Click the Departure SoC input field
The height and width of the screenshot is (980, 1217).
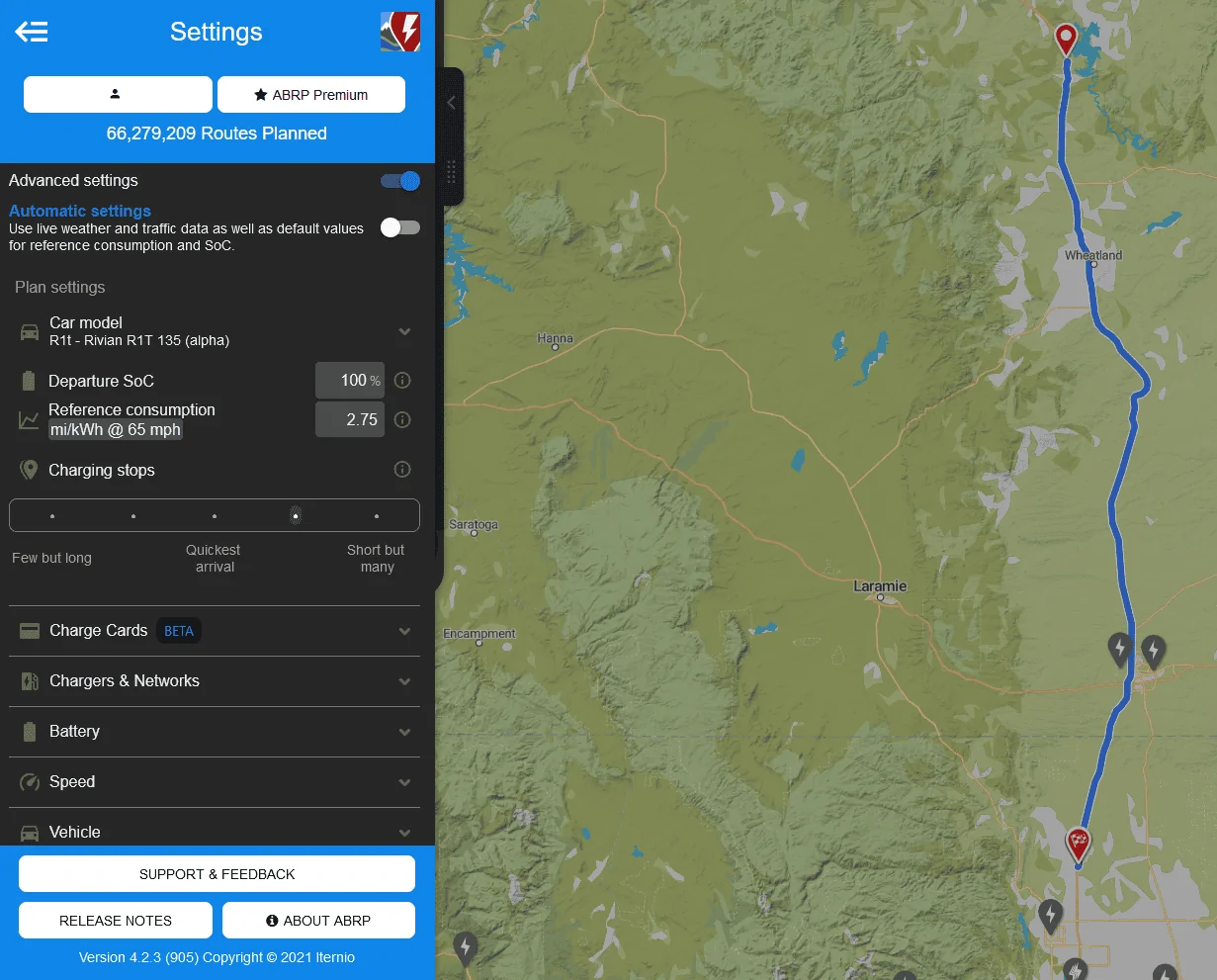click(350, 380)
